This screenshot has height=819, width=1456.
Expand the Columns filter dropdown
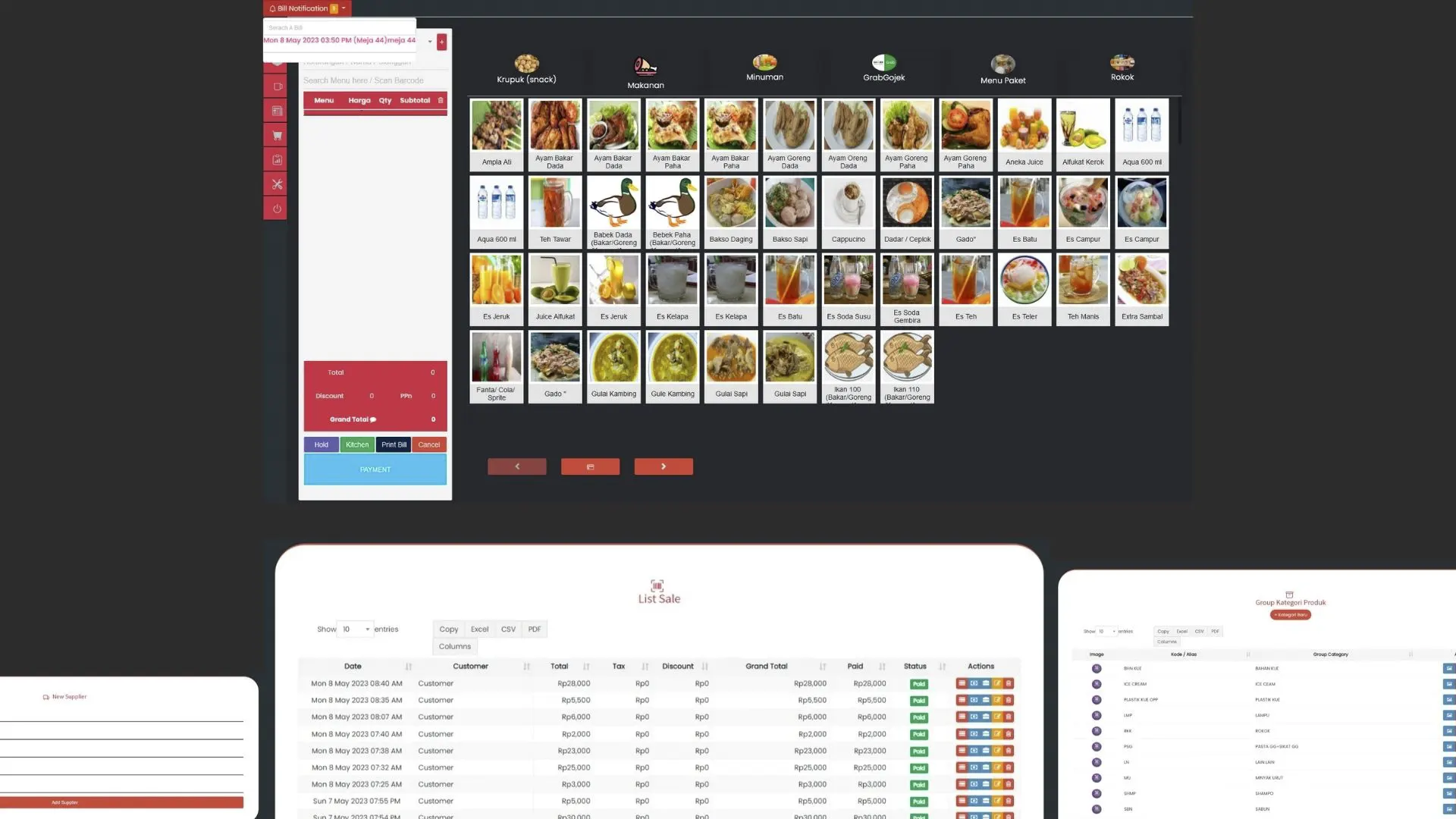(454, 646)
